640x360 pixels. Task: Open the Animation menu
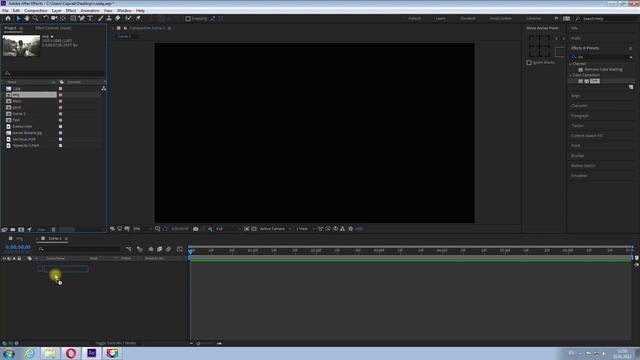pyautogui.click(x=90, y=11)
